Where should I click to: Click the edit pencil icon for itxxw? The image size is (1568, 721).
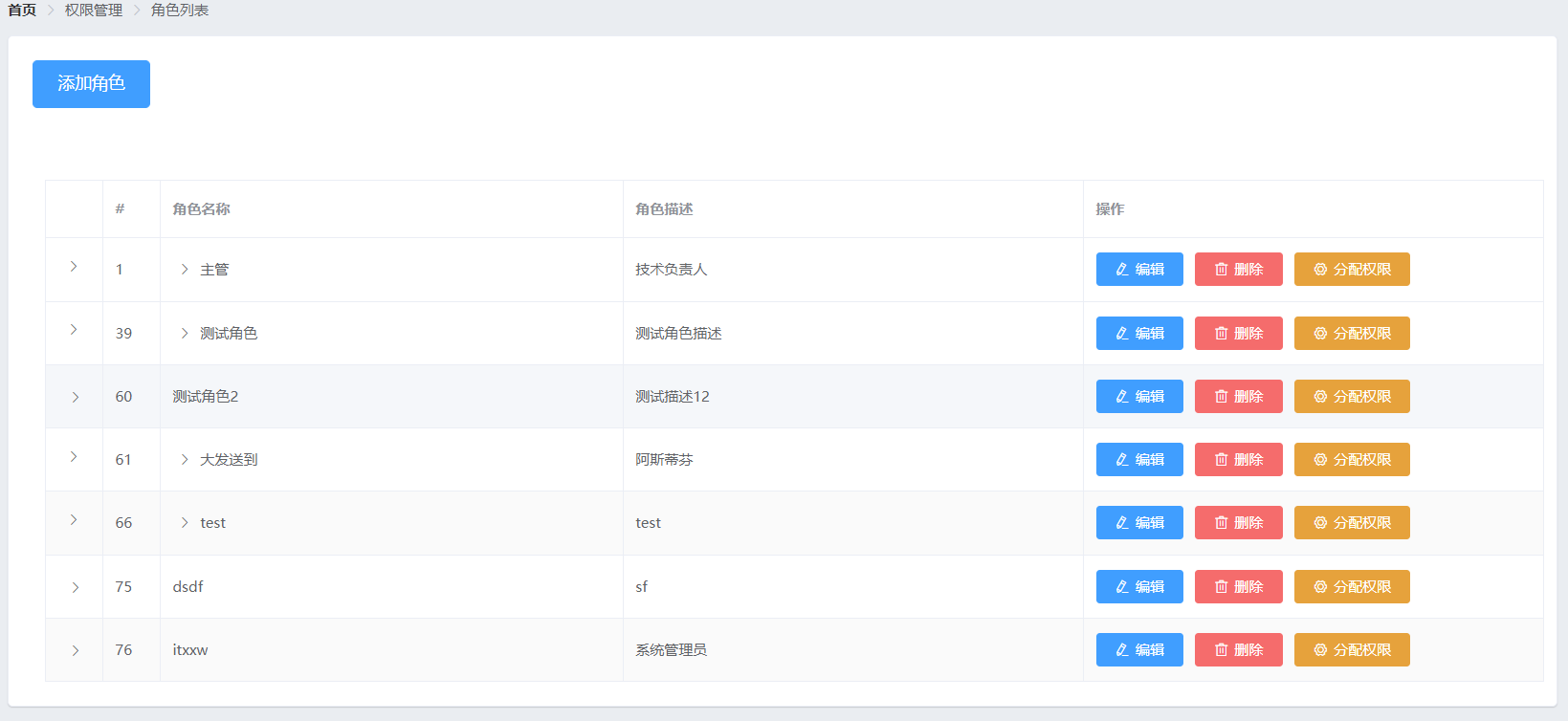click(1122, 650)
